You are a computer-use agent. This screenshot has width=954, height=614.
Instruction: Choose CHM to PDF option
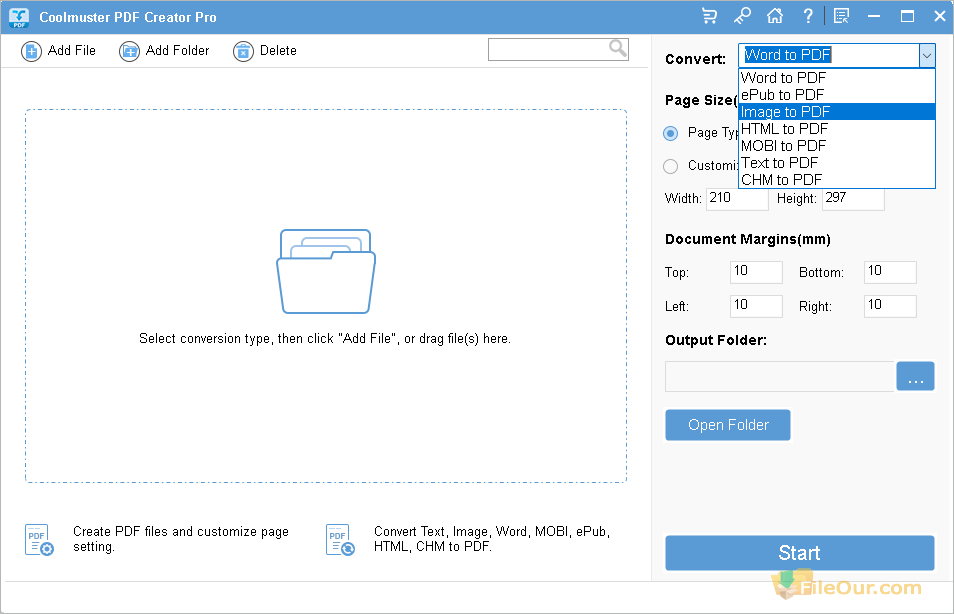coord(837,180)
